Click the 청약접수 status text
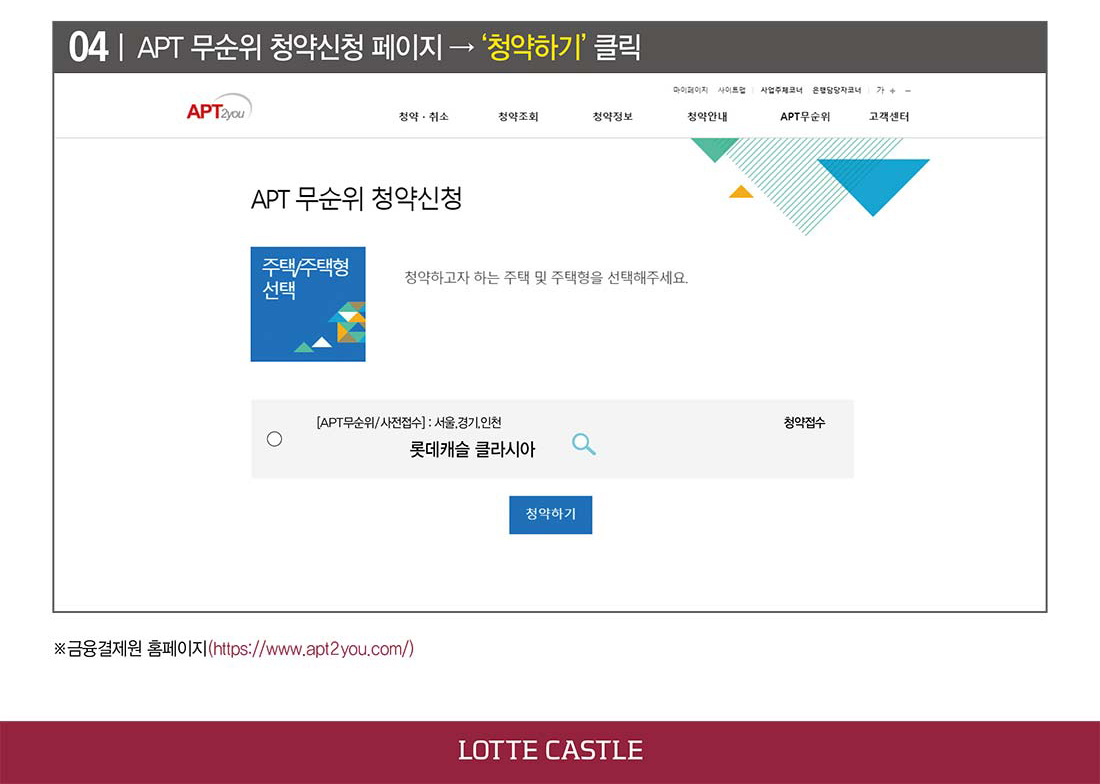Image resolution: width=1100 pixels, height=784 pixels. pos(804,422)
